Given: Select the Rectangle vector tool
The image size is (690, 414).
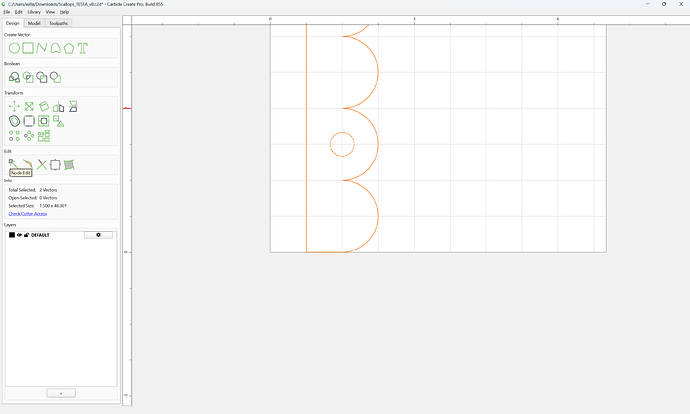Looking at the screenshot, I should coord(28,48).
